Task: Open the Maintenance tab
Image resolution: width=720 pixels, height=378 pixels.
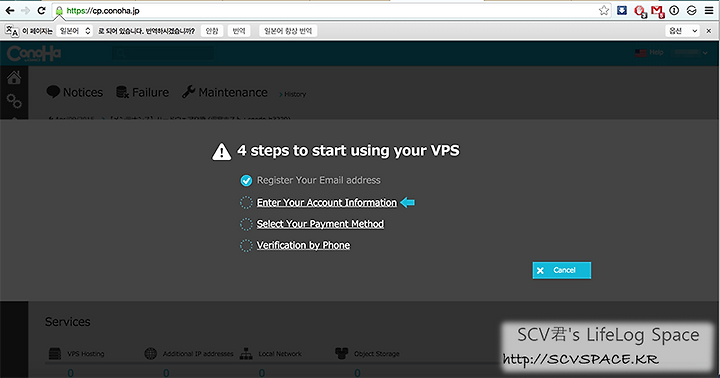Action: tap(225, 92)
